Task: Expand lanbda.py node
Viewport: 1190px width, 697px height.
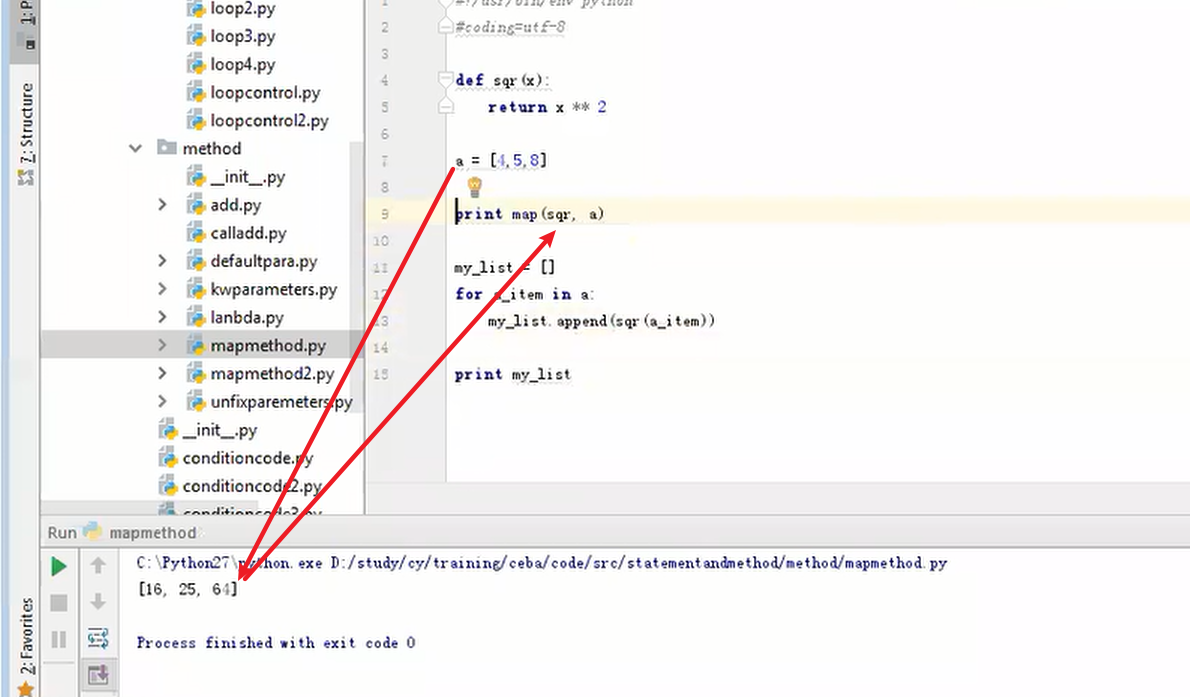Action: (162, 317)
